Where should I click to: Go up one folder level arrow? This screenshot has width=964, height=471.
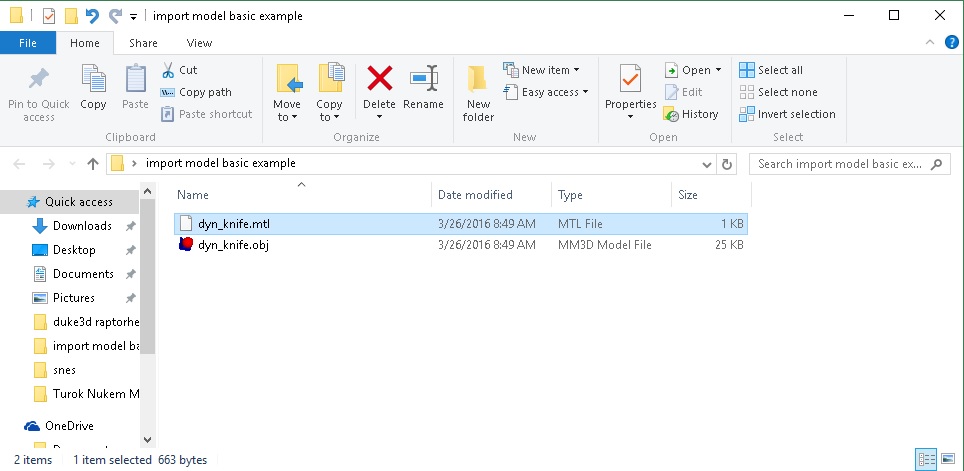pos(93,163)
